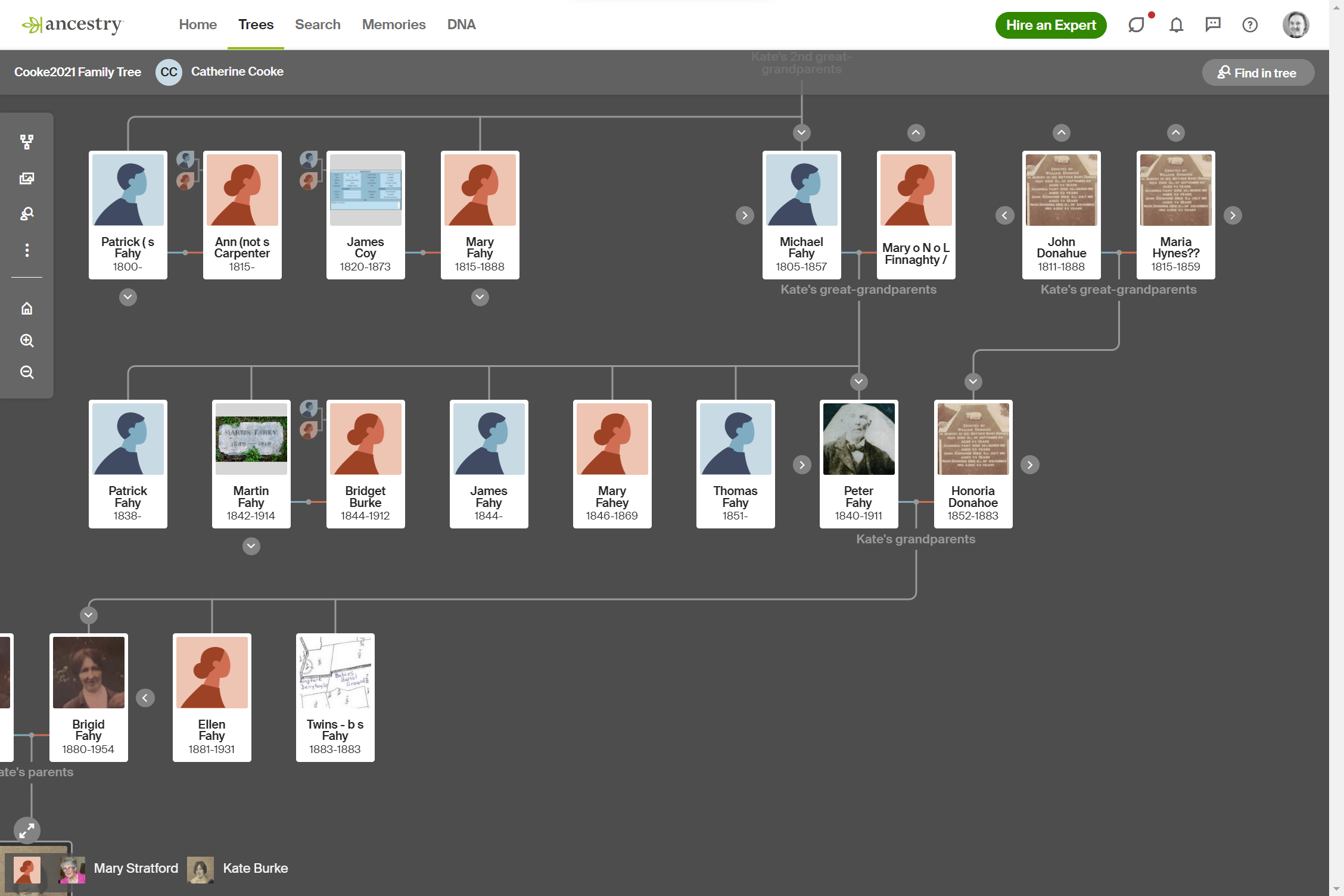Click right arrow next to Honoria Donahoe

[x=1030, y=465]
